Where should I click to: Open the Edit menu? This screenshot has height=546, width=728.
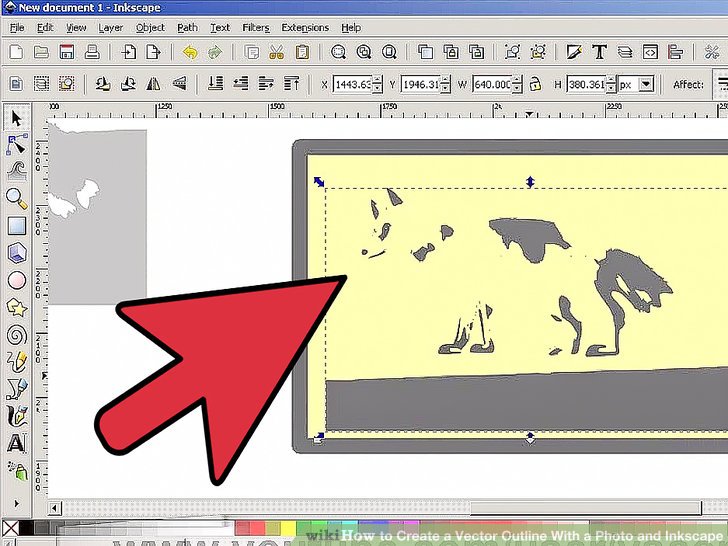(45, 27)
